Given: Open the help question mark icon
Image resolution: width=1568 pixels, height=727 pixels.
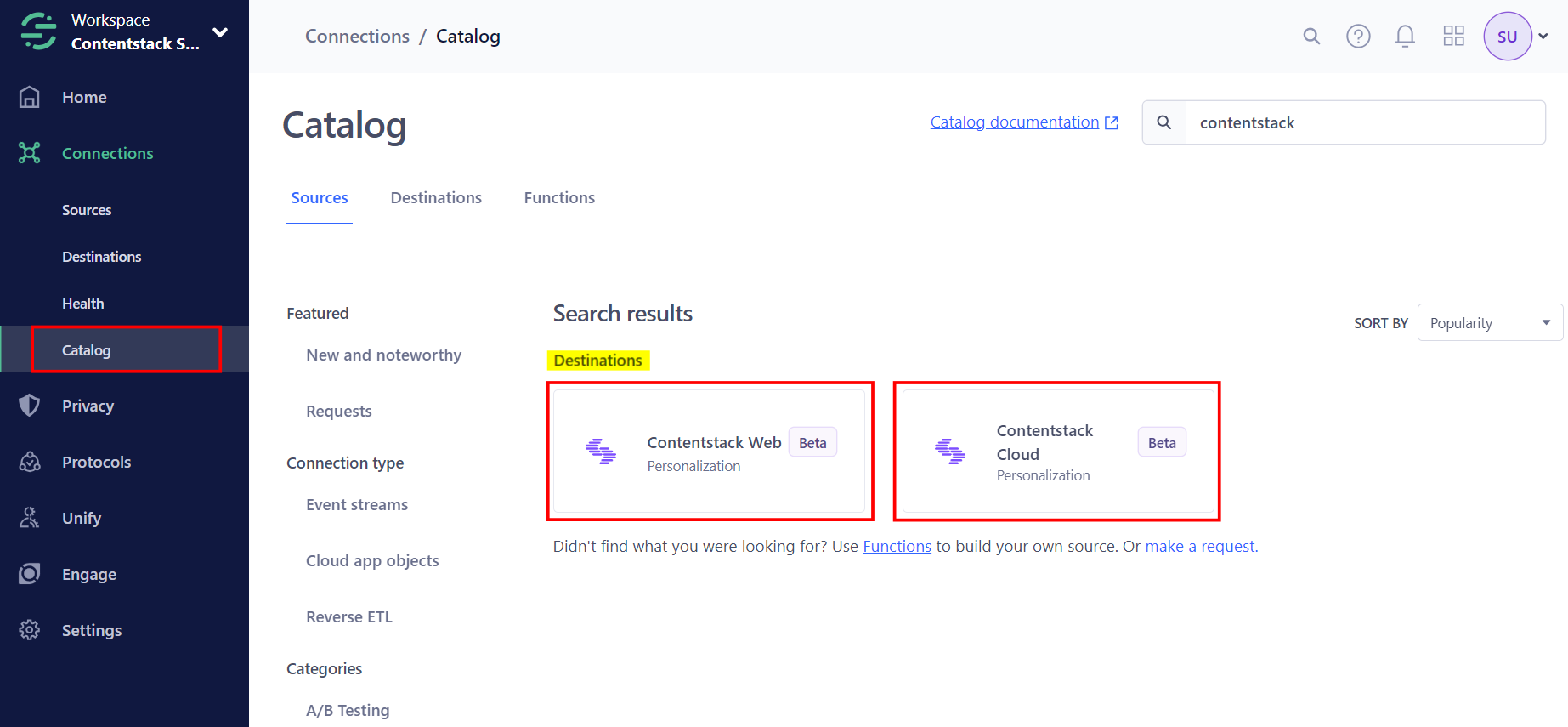Looking at the screenshot, I should [1358, 37].
